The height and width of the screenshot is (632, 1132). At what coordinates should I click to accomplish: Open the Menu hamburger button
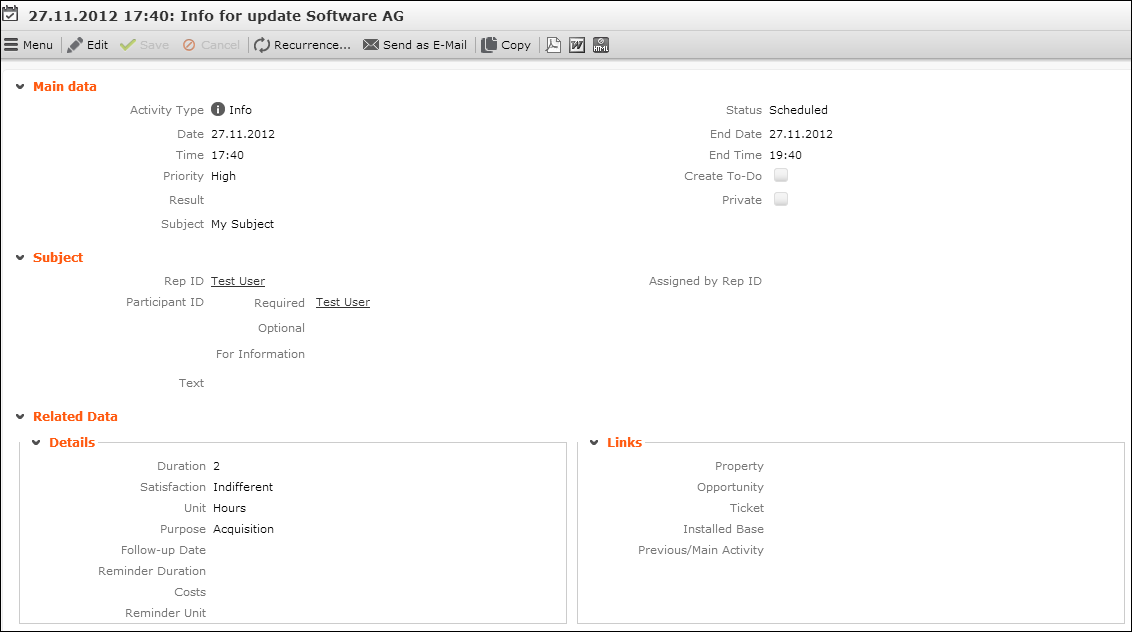tap(28, 45)
